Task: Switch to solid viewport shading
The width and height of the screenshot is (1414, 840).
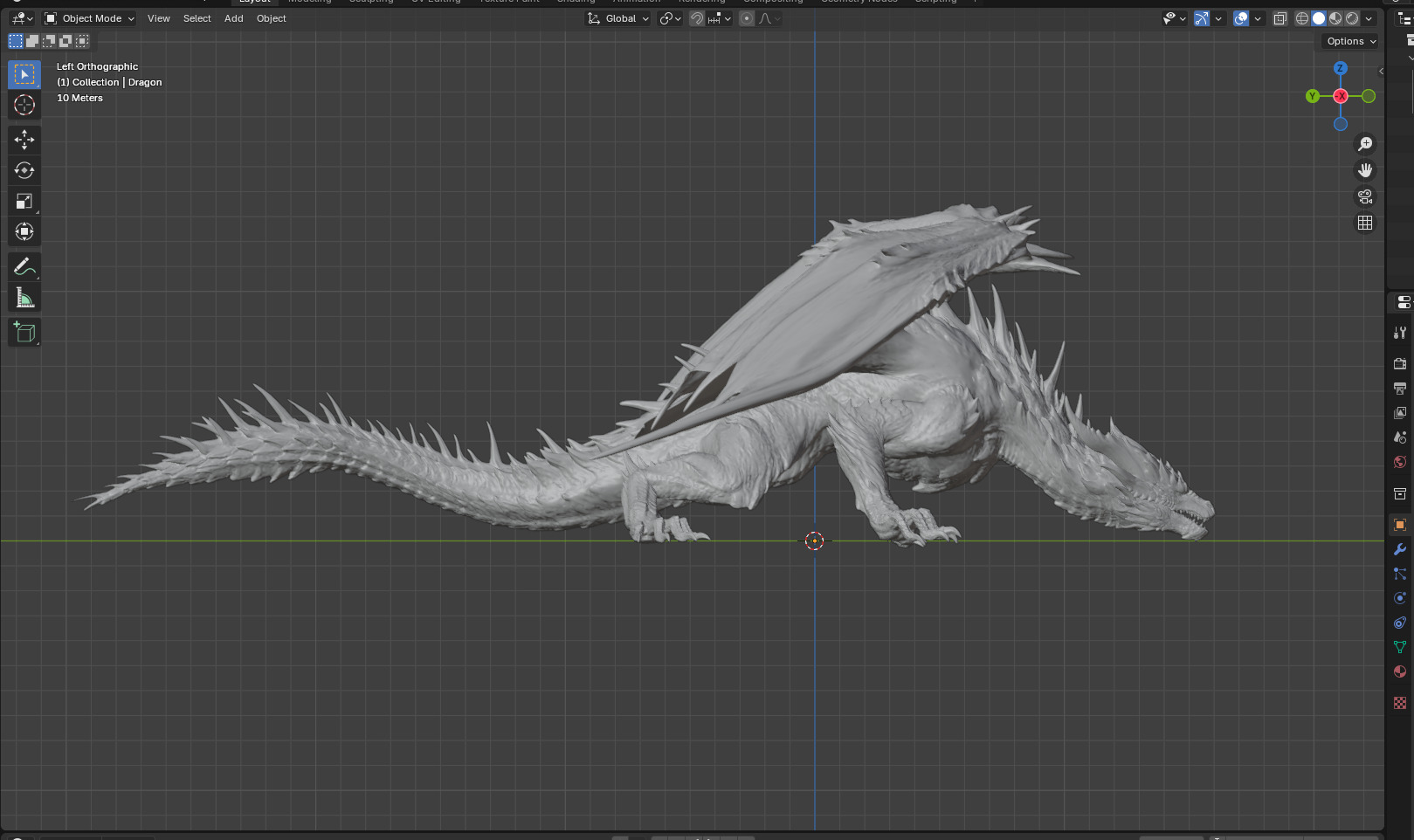Action: click(1319, 18)
